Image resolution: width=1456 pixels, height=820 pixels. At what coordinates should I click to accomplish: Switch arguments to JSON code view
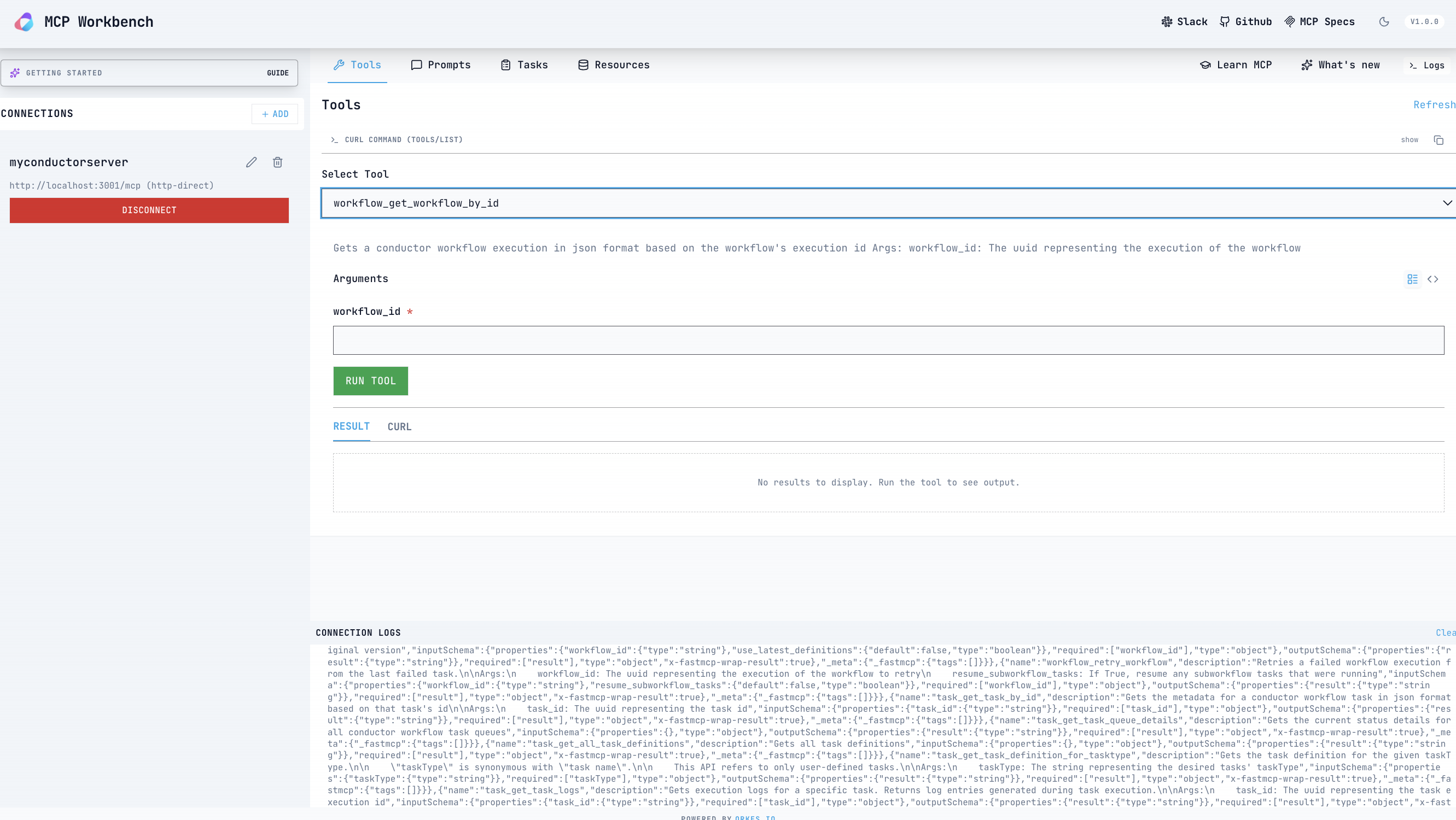pyautogui.click(x=1433, y=279)
